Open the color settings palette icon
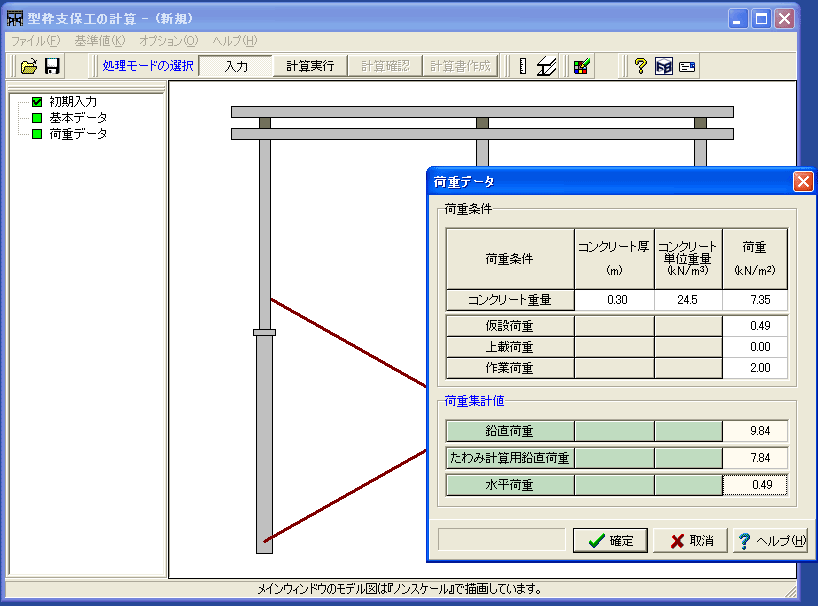The height and width of the screenshot is (606, 818). click(x=582, y=66)
